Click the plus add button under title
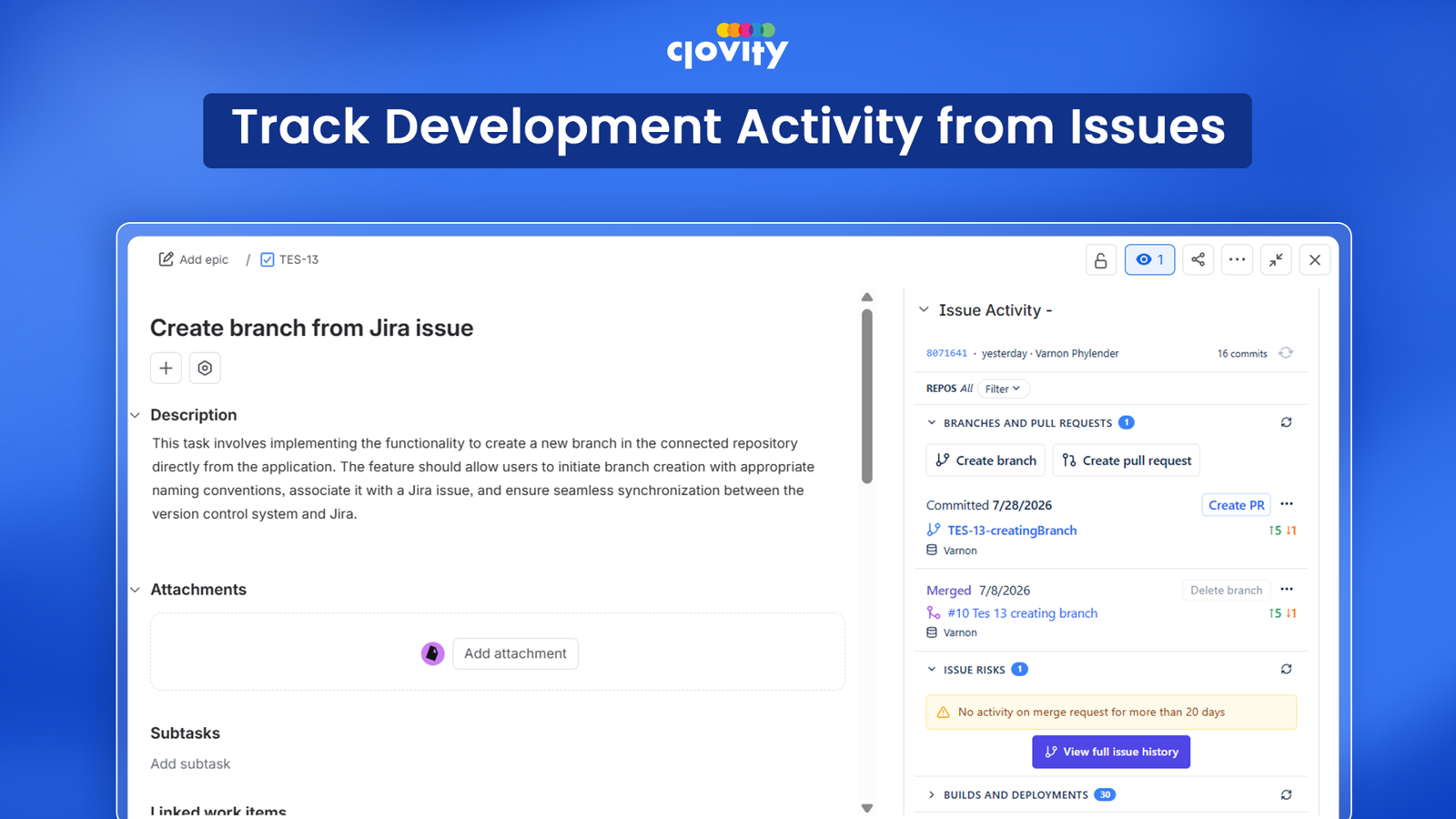Viewport: 1456px width, 819px height. click(166, 368)
